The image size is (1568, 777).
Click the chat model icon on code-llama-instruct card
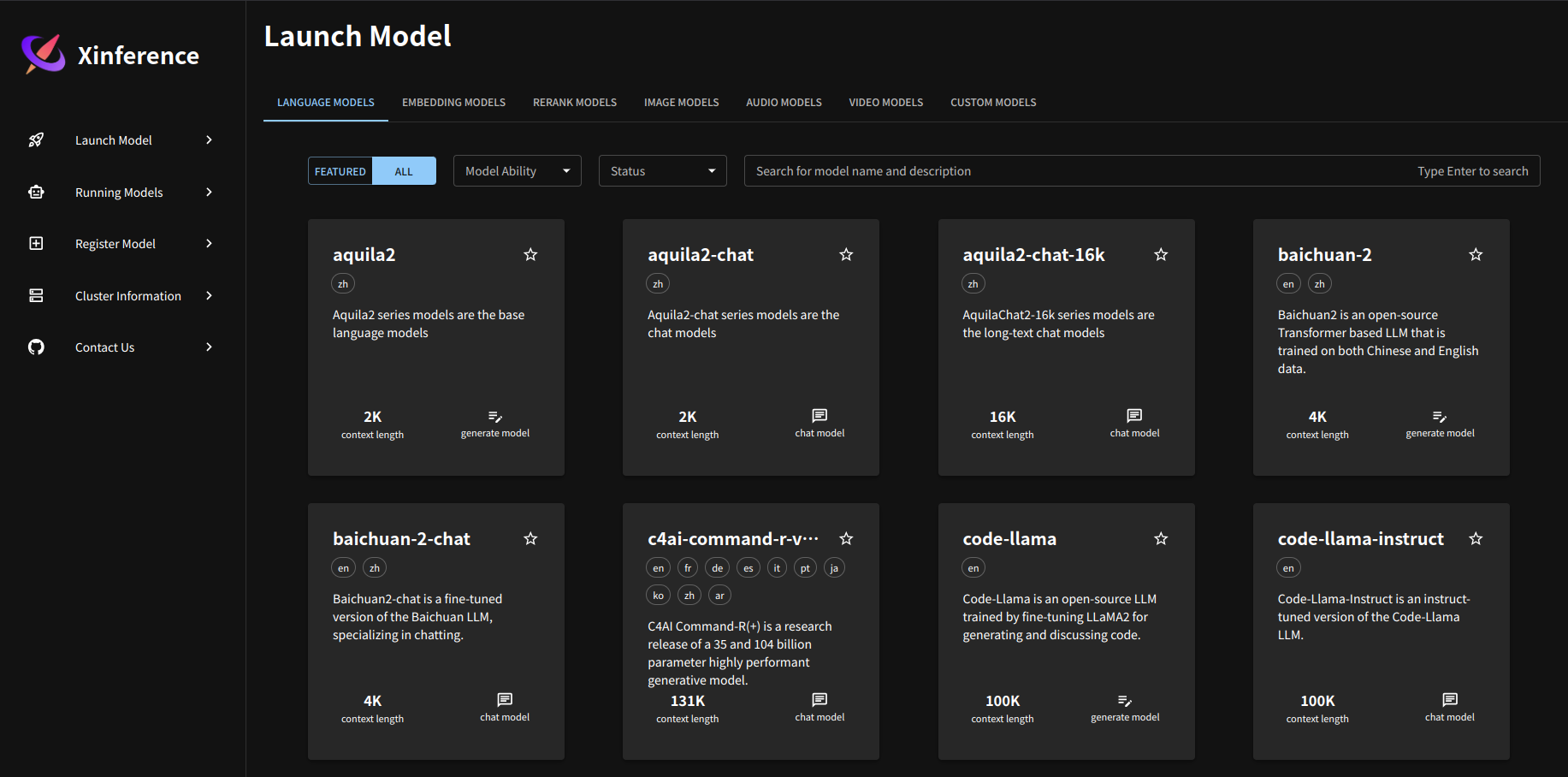pyautogui.click(x=1450, y=700)
